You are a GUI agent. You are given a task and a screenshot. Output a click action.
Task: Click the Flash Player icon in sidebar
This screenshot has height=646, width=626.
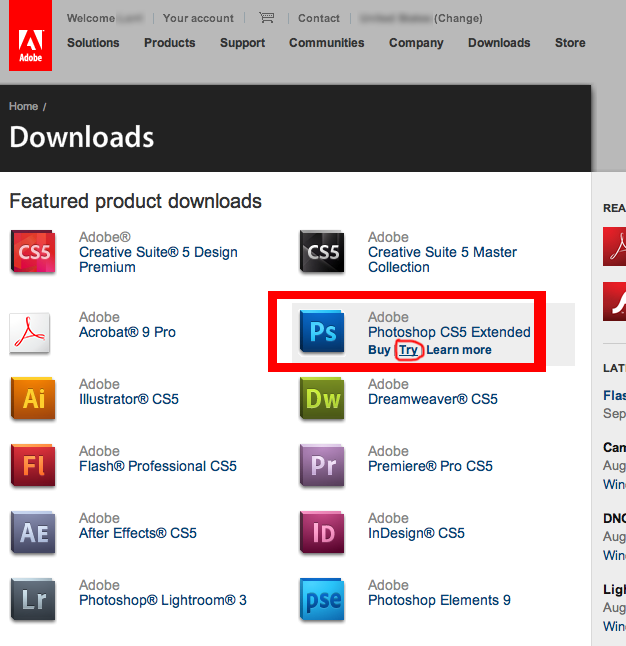[x=614, y=301]
